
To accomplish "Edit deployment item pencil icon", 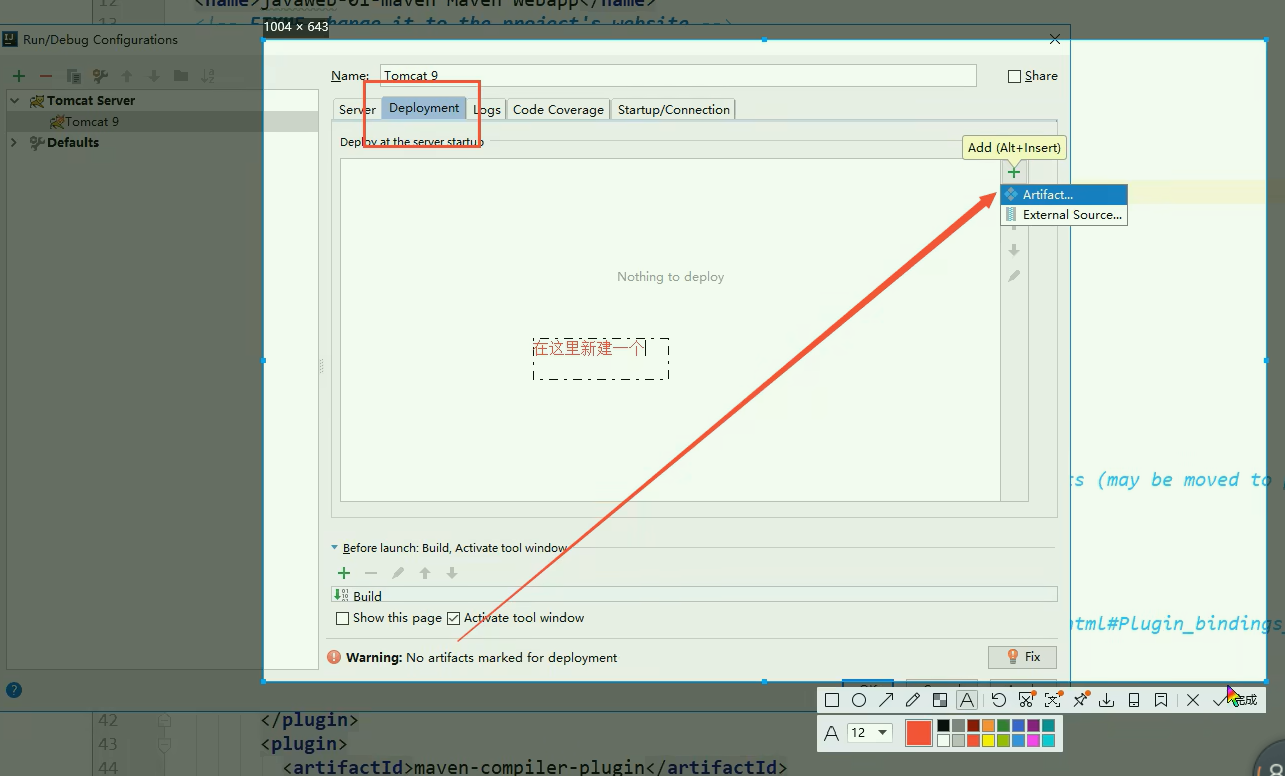I will pyautogui.click(x=1014, y=276).
